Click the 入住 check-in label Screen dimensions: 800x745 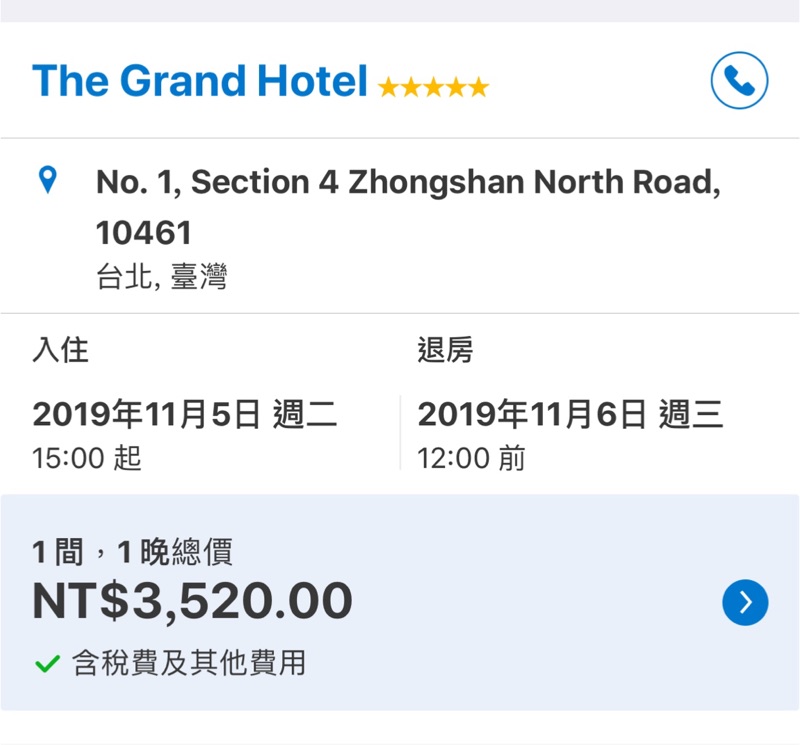coord(61,351)
